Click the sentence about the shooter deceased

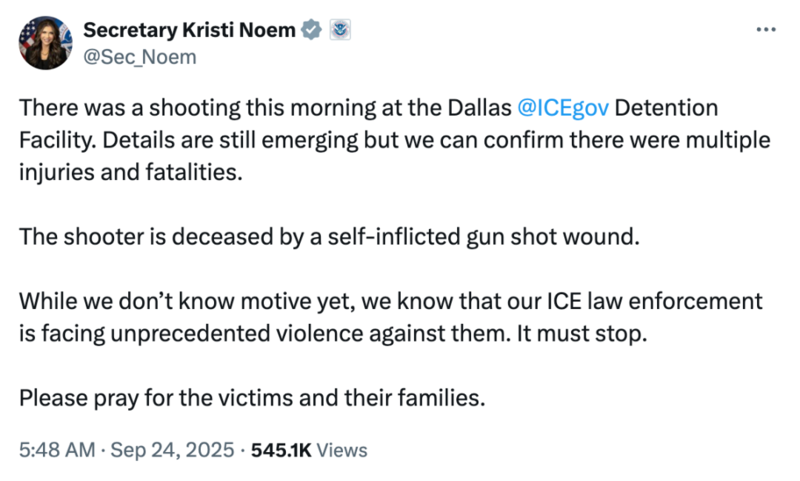(328, 237)
